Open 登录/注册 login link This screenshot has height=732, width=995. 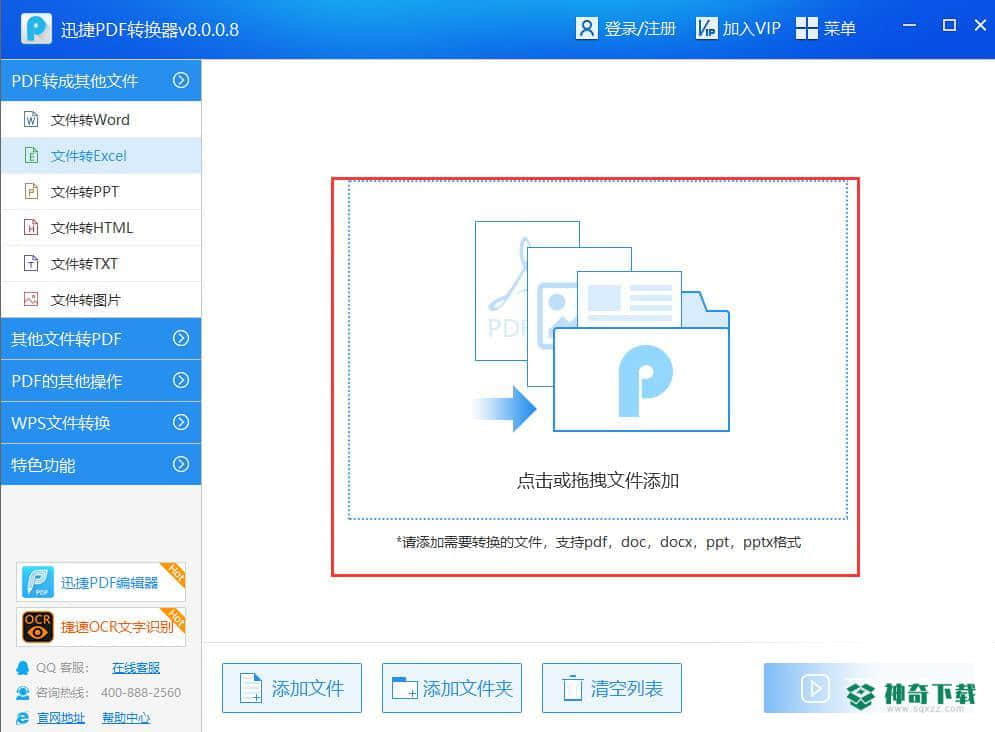click(x=640, y=29)
